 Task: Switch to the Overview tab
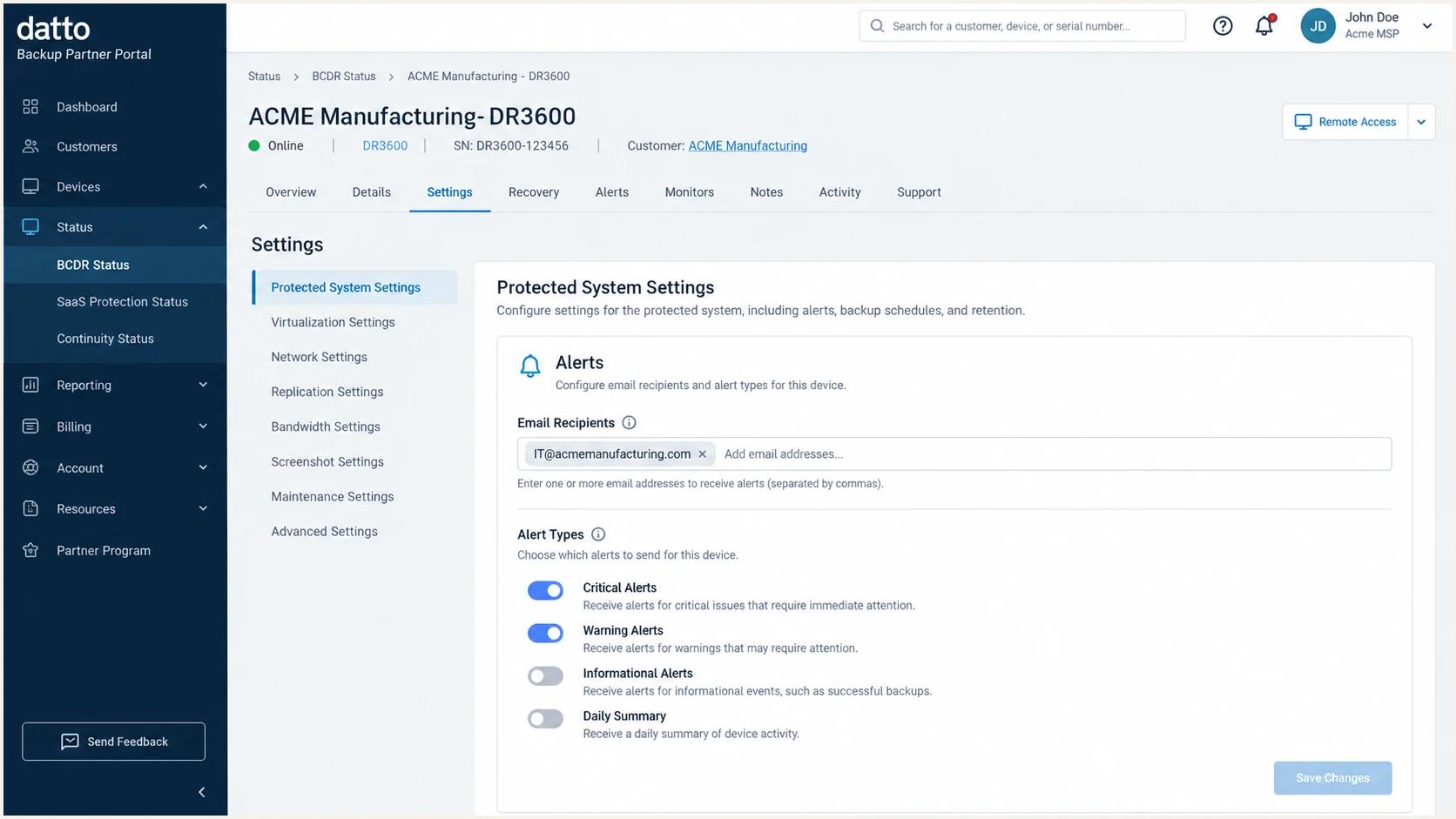(x=291, y=192)
